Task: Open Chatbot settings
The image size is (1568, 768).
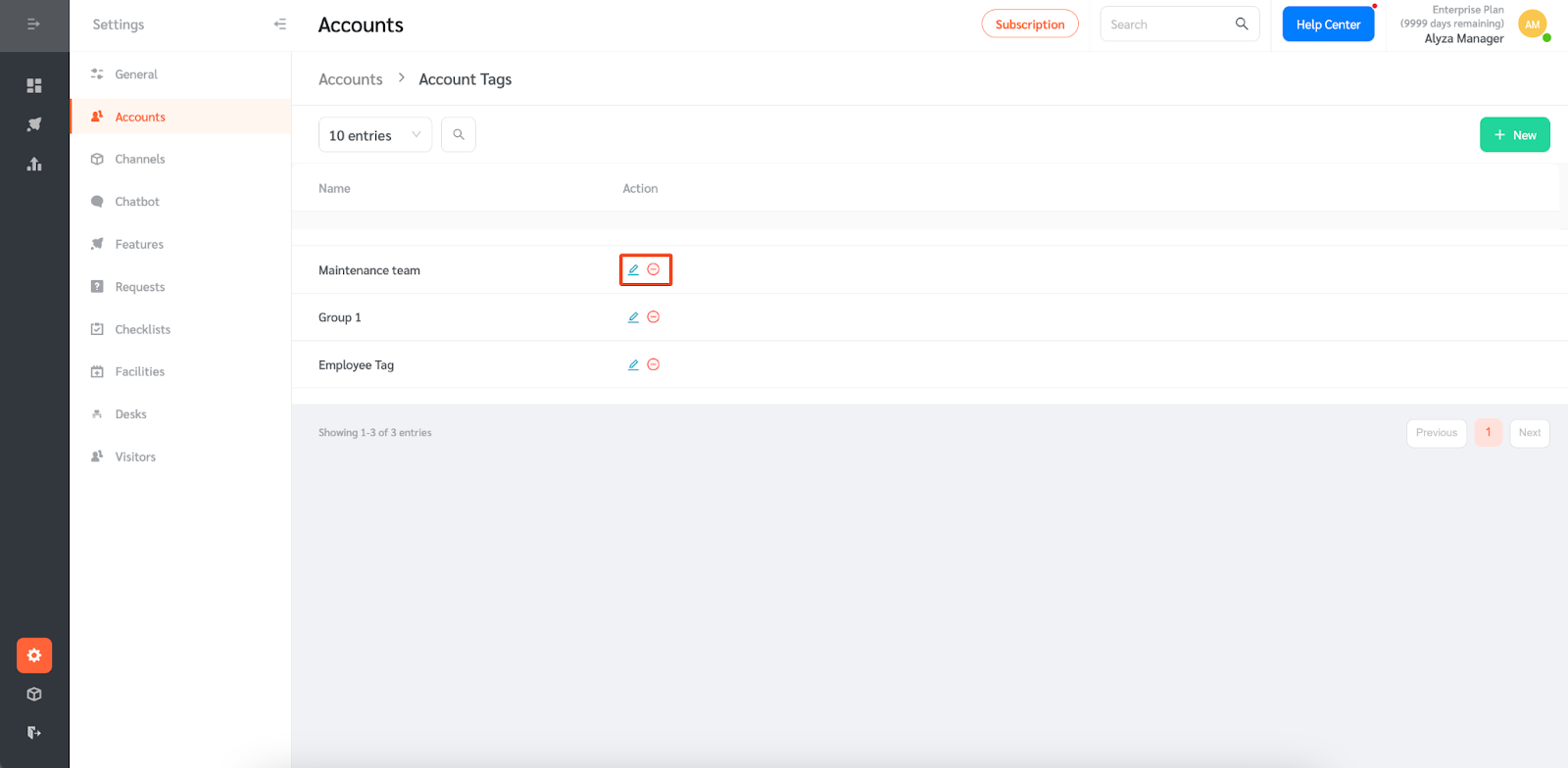Action: tap(180, 202)
